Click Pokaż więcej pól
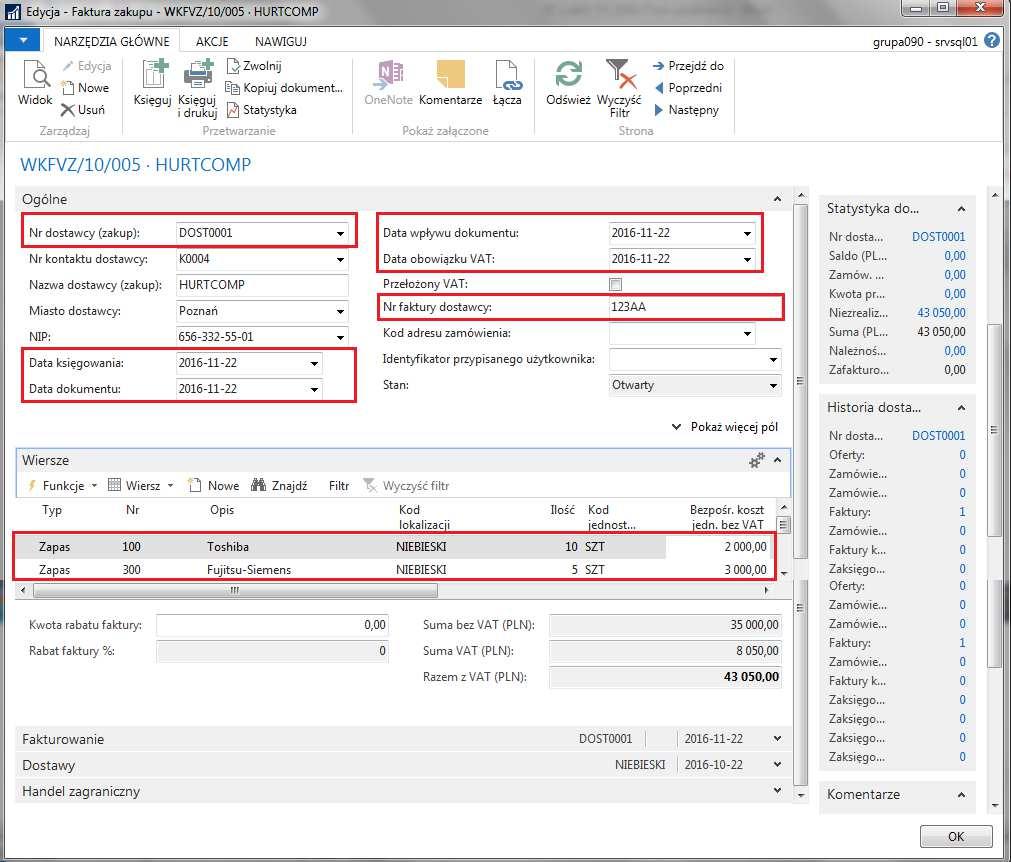 [x=725, y=427]
